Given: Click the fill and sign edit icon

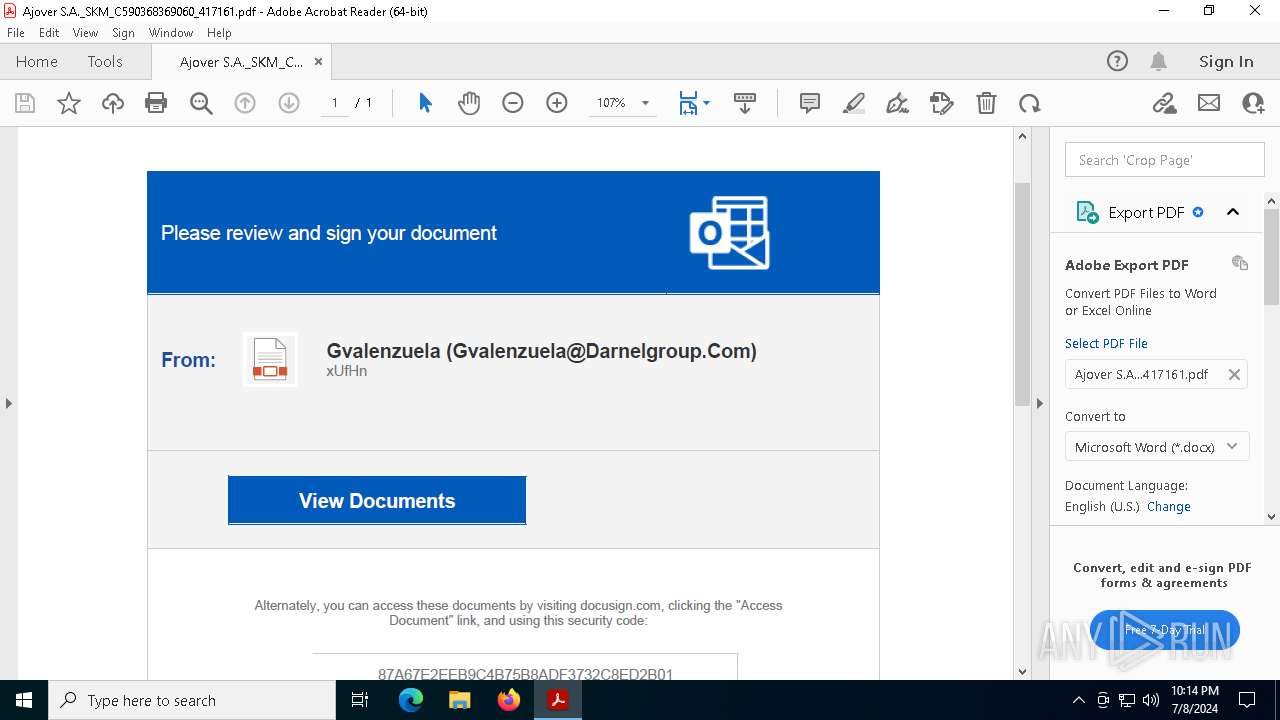Looking at the screenshot, I should point(942,103).
